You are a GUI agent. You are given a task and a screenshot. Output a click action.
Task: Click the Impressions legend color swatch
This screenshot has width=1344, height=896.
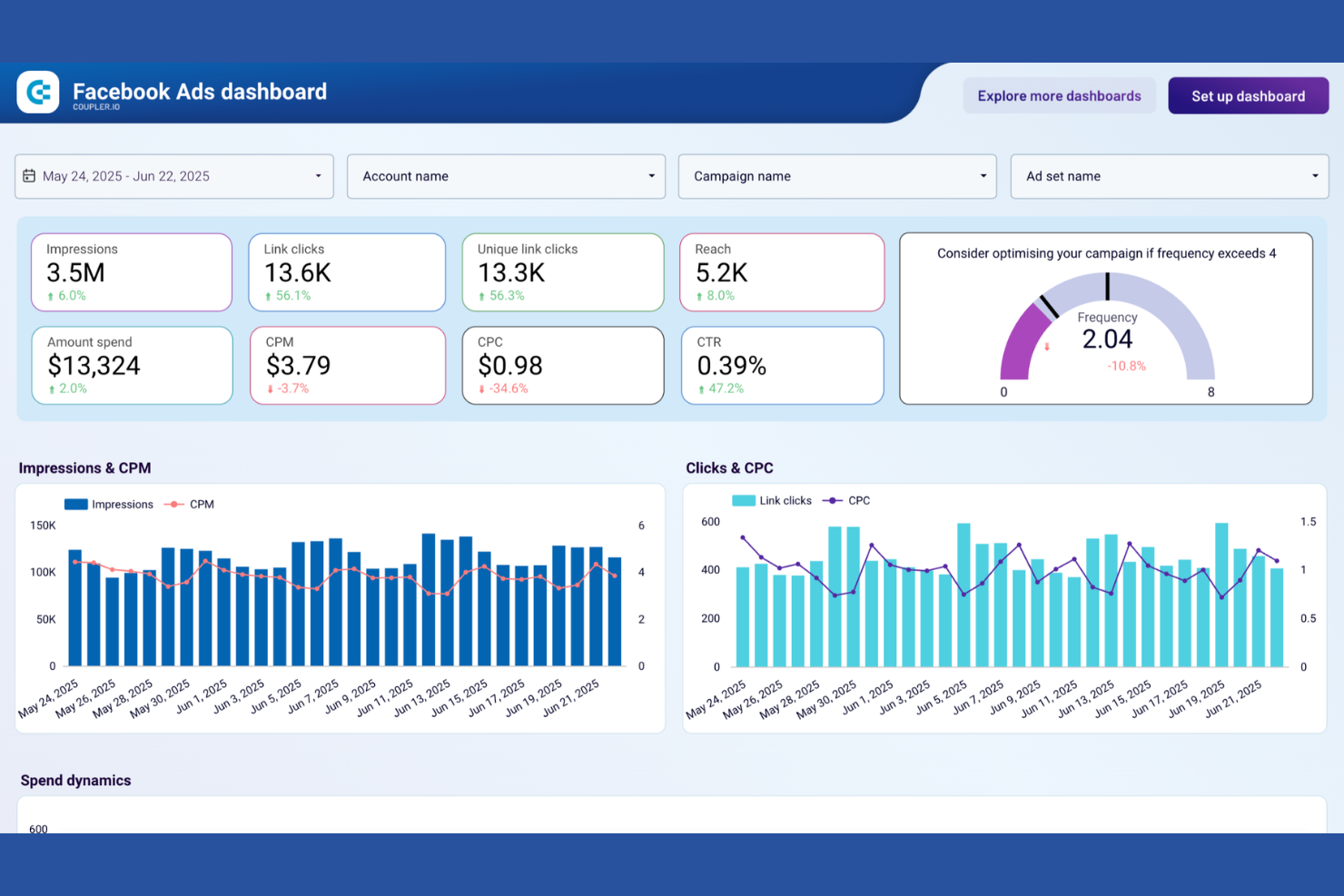click(76, 505)
